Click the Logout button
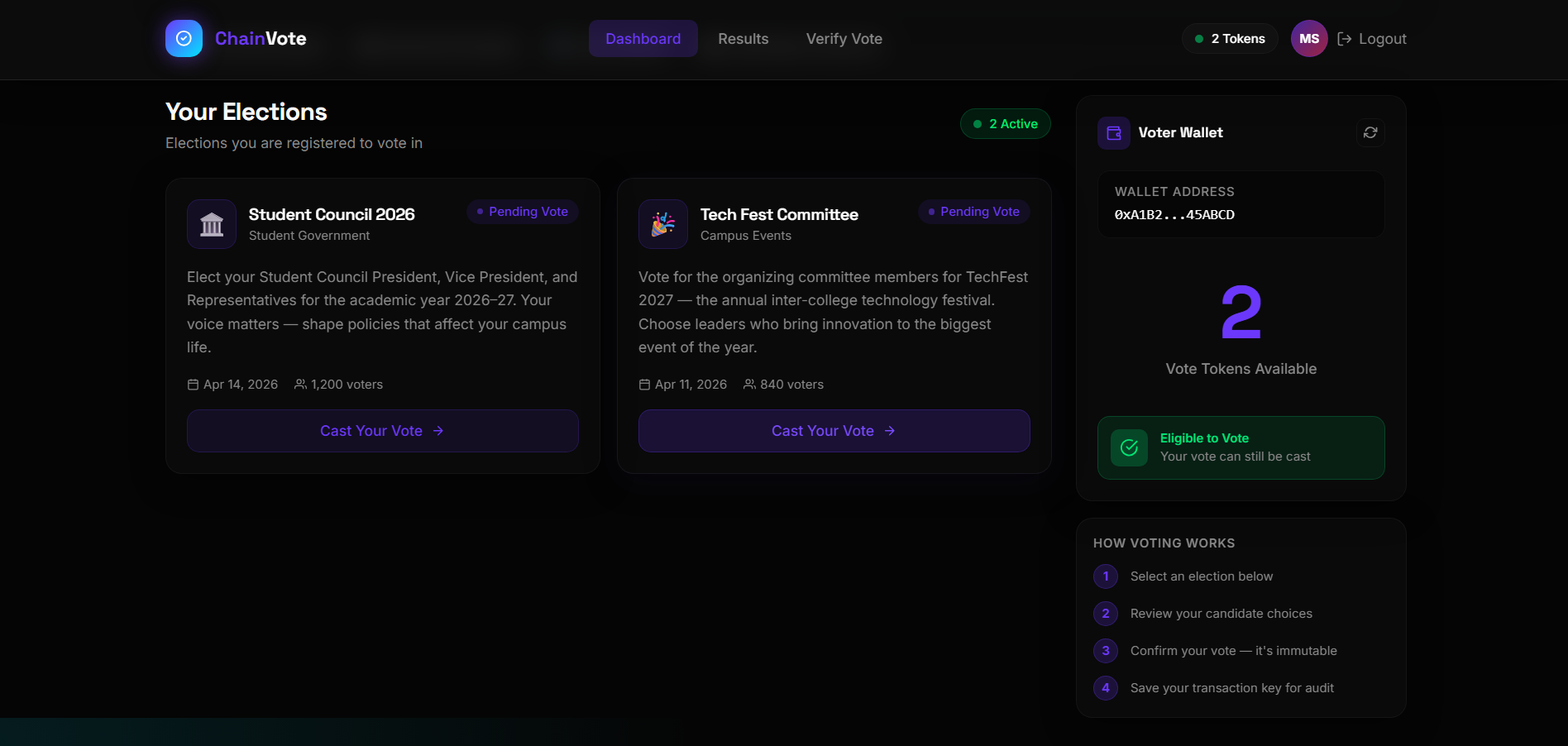Screen dimensions: 1568x746 [x=1372, y=39]
